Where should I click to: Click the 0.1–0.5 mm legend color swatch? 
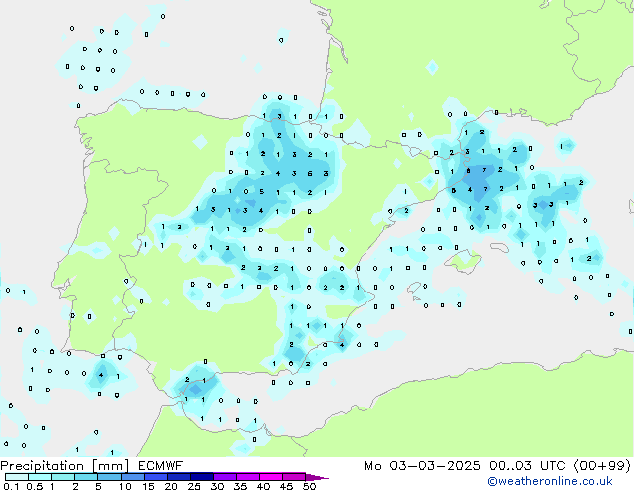coord(17,477)
